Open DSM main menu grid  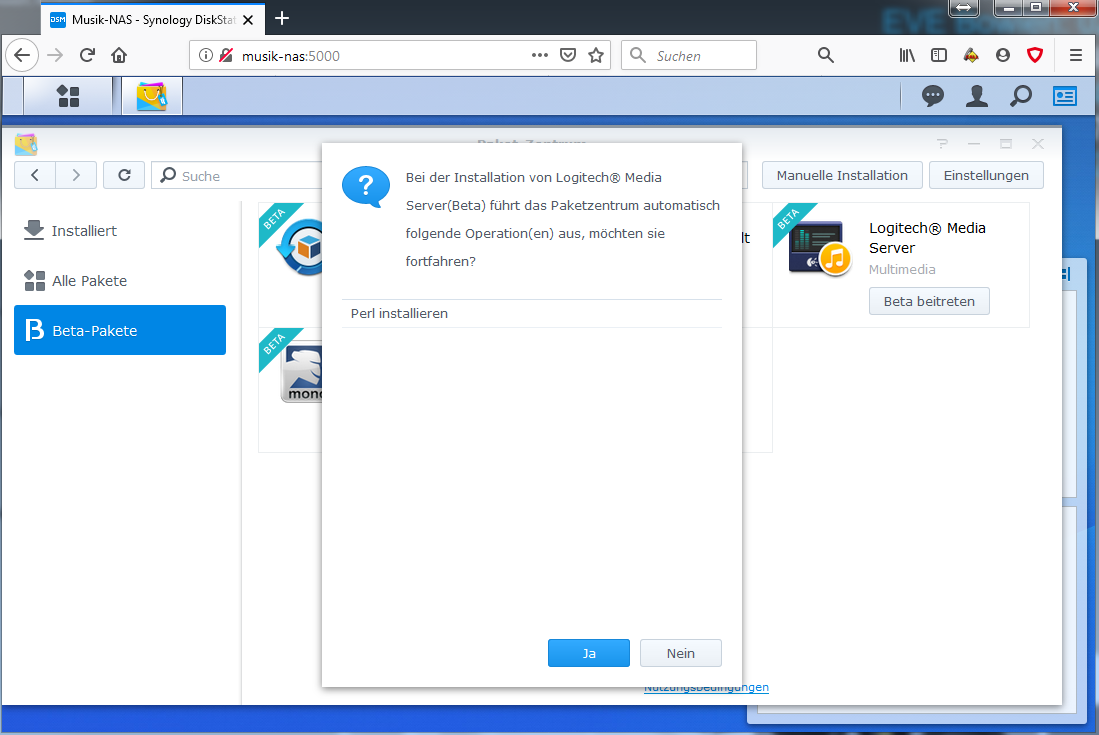[68, 96]
